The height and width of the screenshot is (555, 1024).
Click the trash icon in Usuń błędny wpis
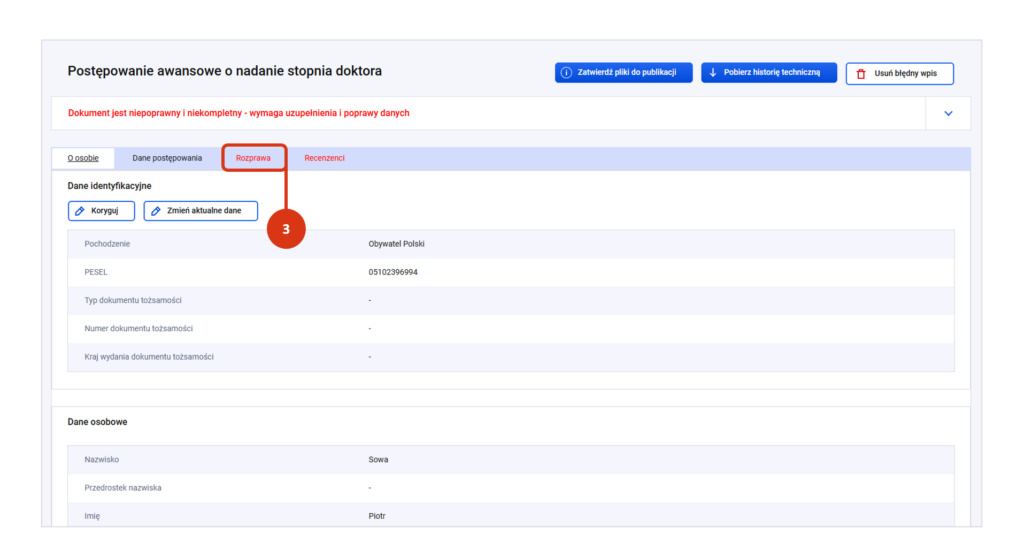click(860, 74)
